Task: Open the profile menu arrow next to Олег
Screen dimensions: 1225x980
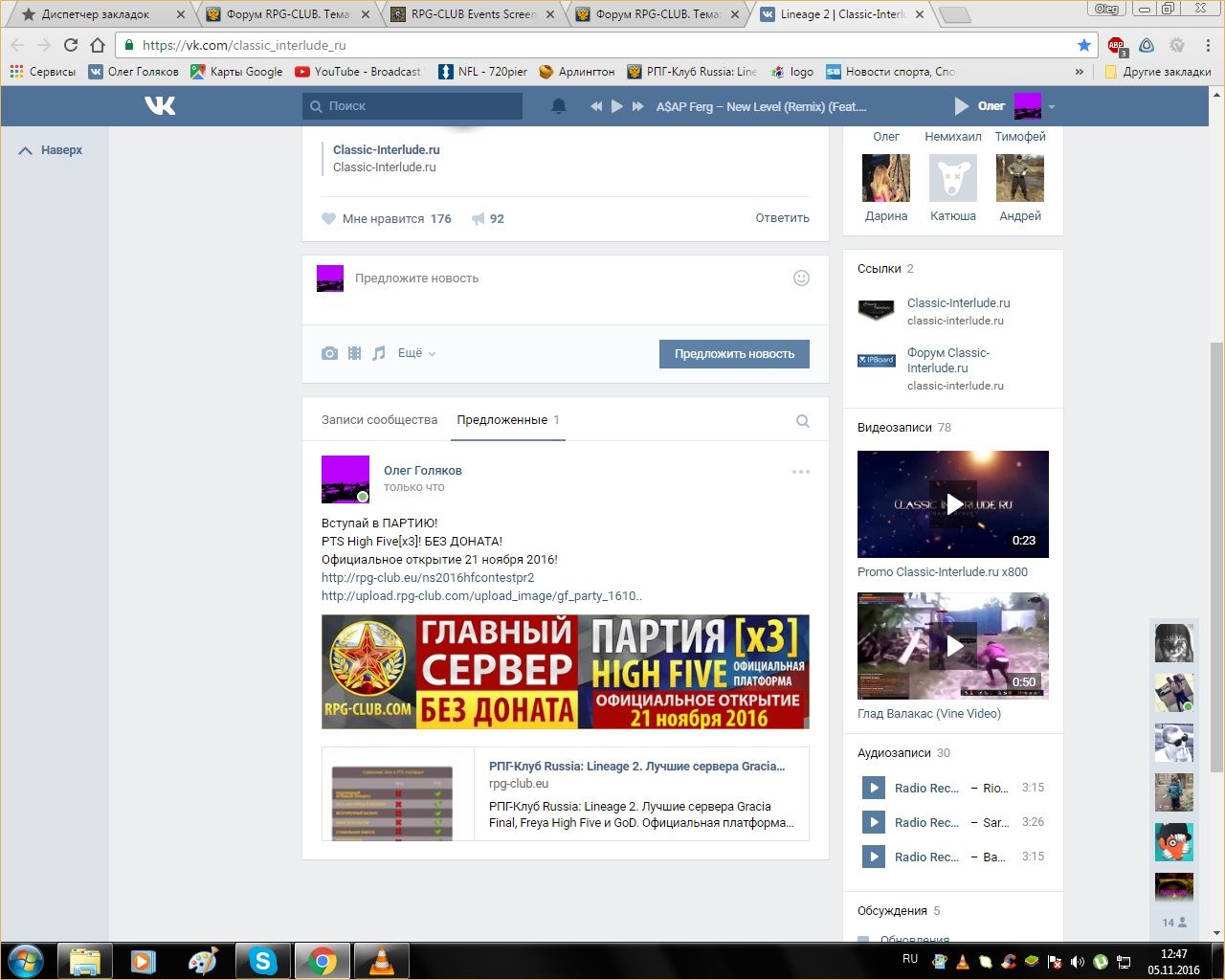Action: point(1052,106)
